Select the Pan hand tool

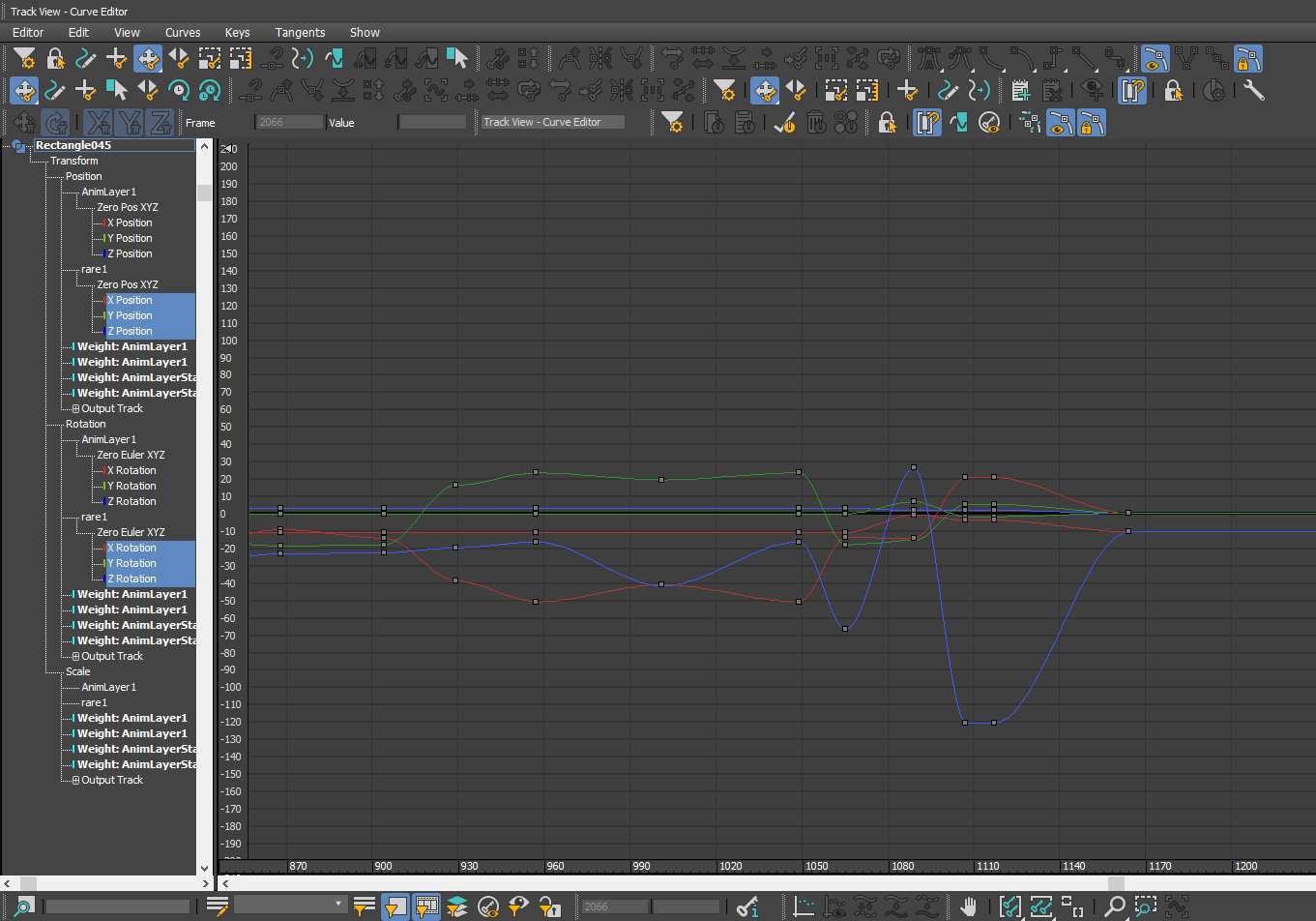tap(969, 906)
